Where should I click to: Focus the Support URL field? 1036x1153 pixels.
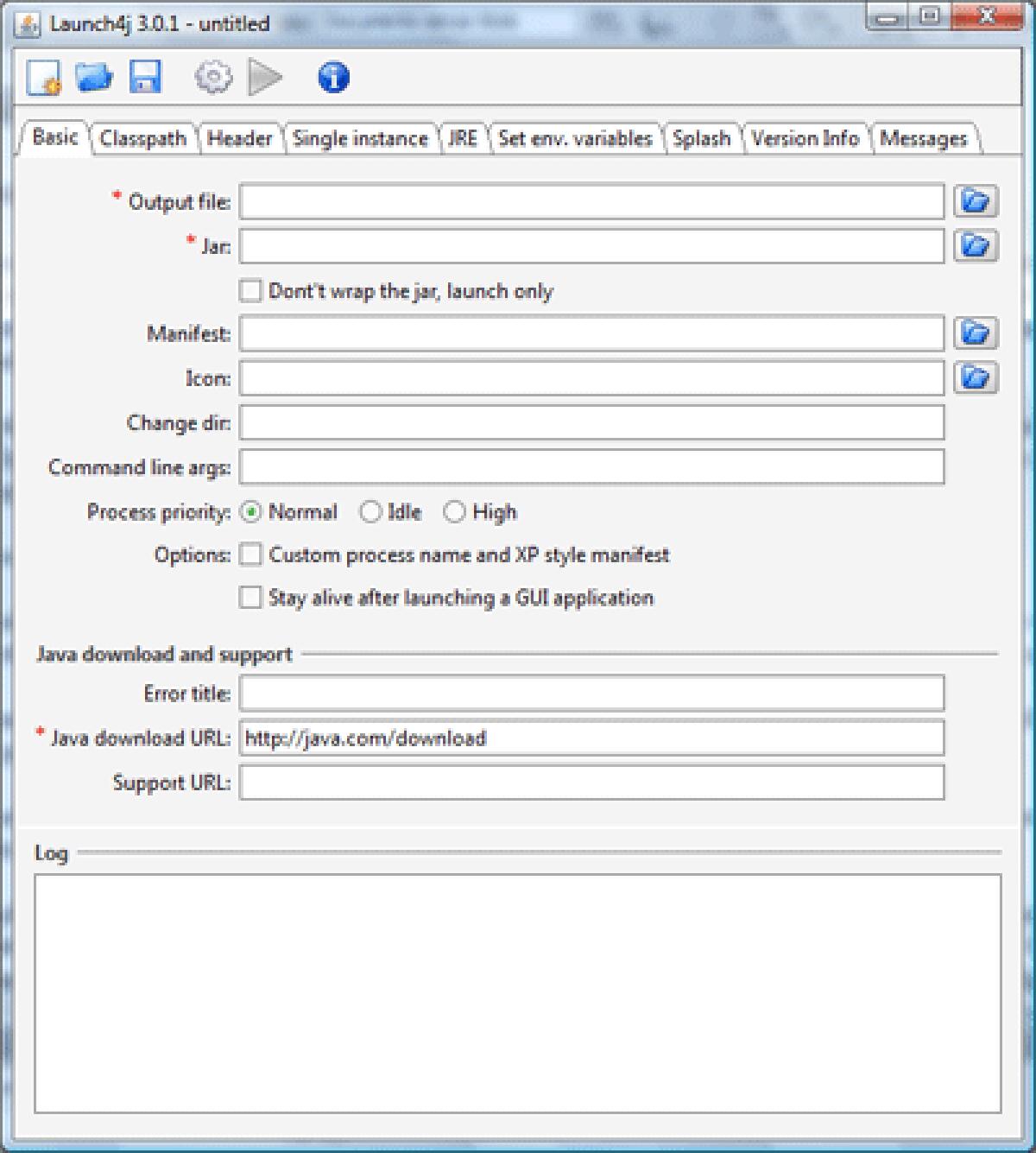pyautogui.click(x=591, y=782)
